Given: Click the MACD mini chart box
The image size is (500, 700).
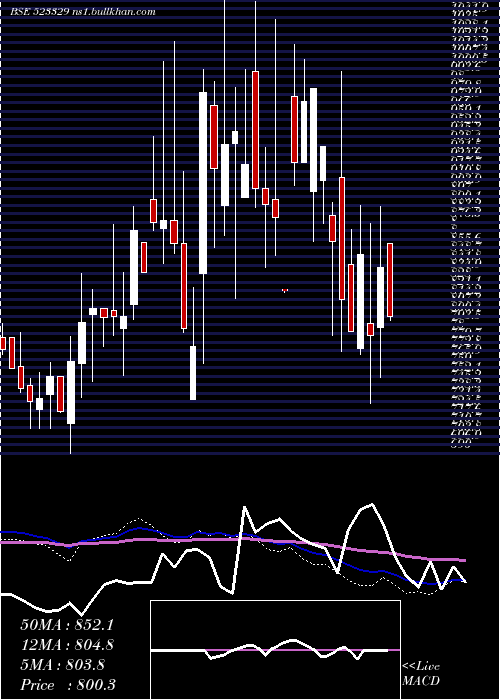Looking at the screenshot, I should click(275, 650).
